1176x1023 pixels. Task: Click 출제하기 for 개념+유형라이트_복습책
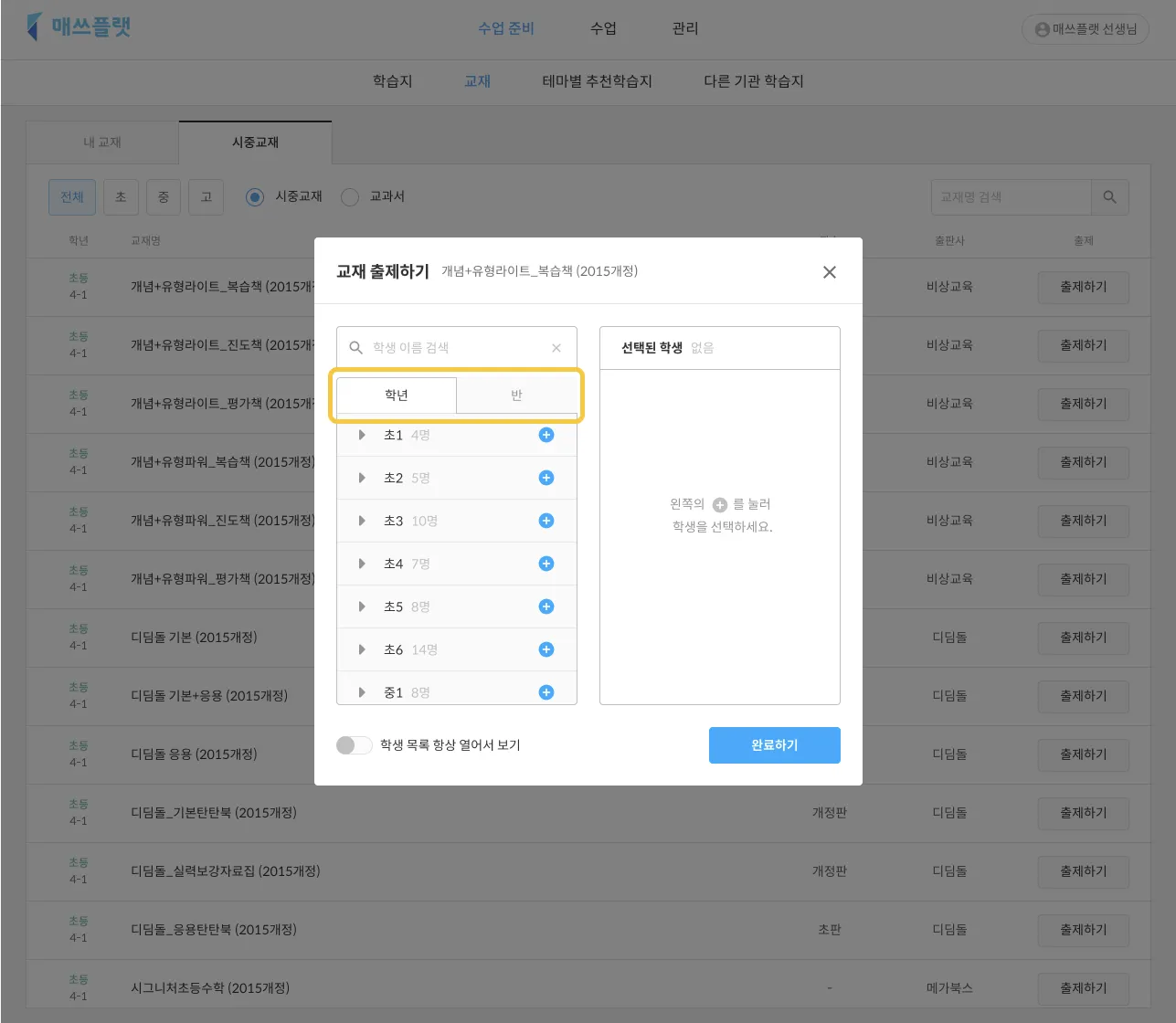tap(1084, 287)
